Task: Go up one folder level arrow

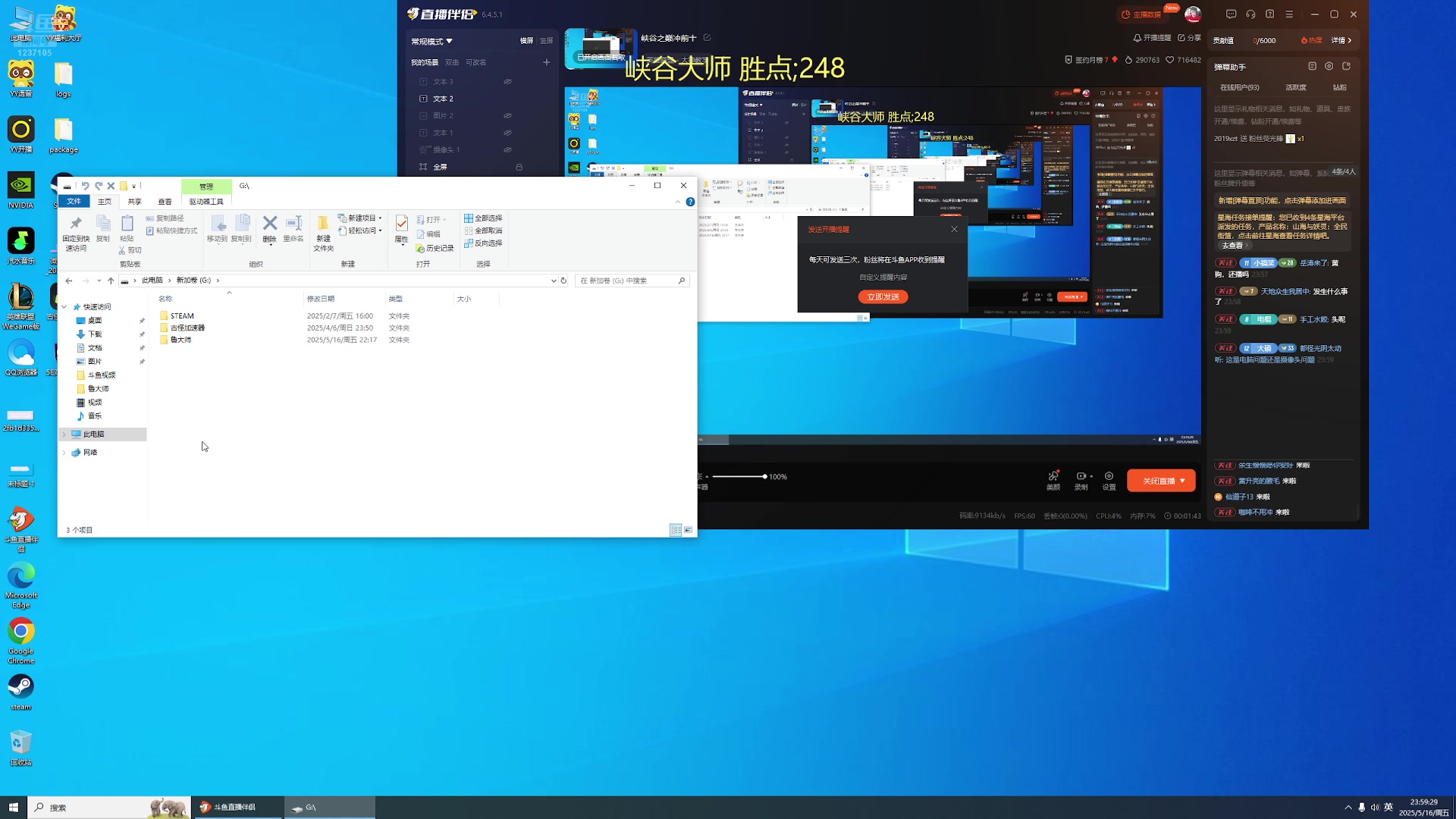Action: 111,281
